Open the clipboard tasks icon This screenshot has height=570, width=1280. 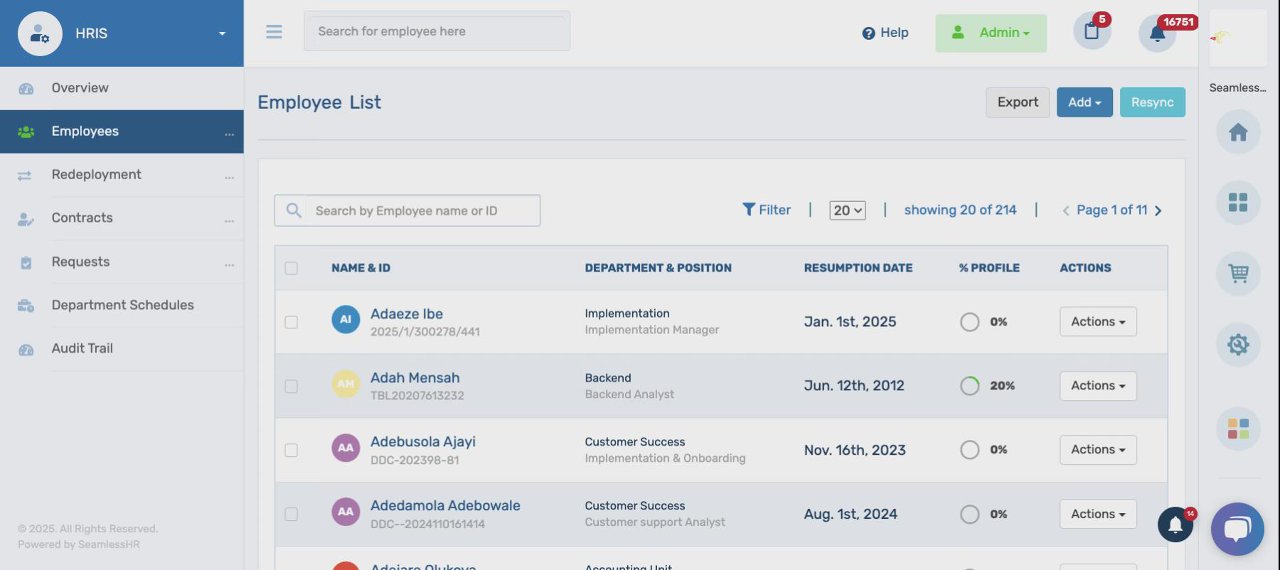[1091, 31]
